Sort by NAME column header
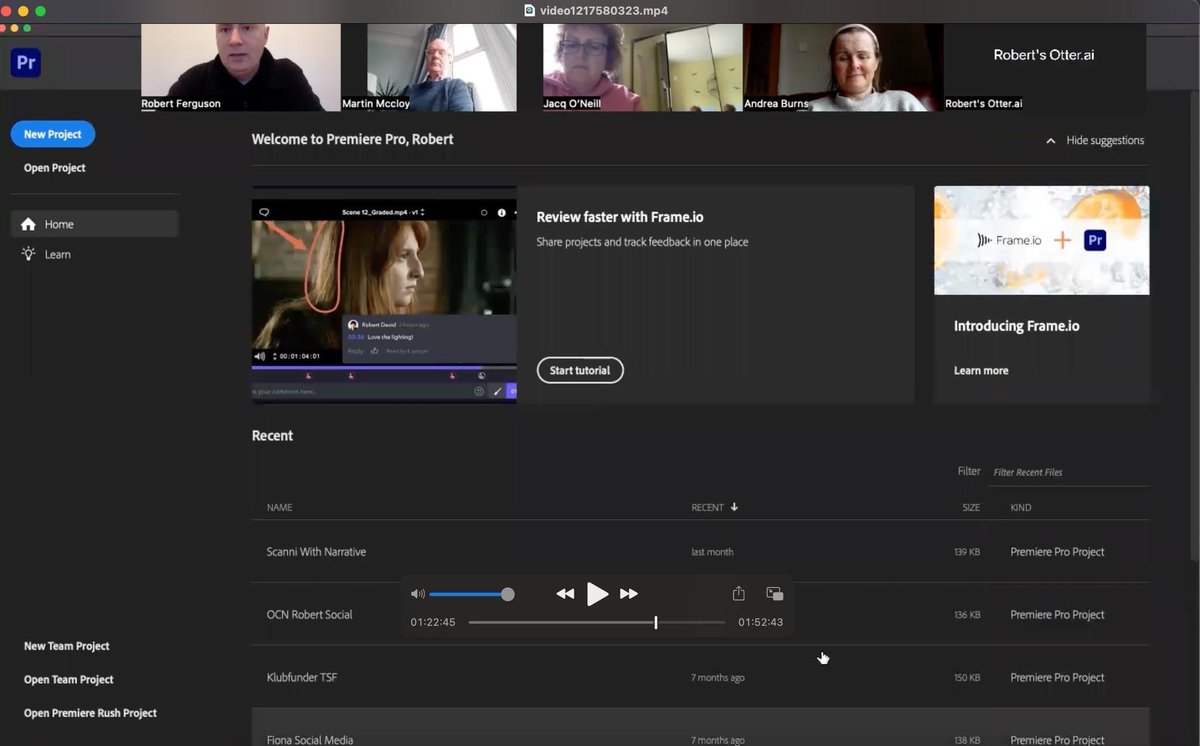Image resolution: width=1200 pixels, height=746 pixels. click(x=280, y=507)
